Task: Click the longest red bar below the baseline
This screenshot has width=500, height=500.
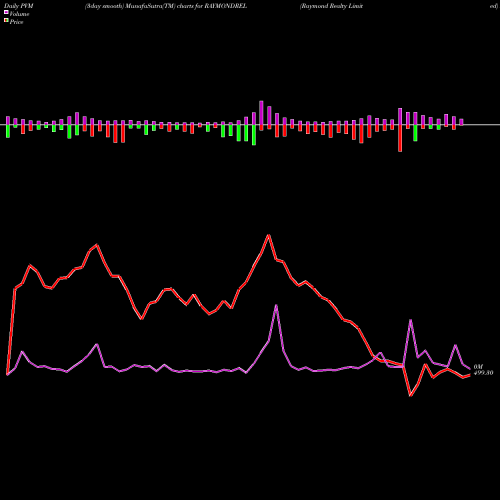Action: point(400,138)
